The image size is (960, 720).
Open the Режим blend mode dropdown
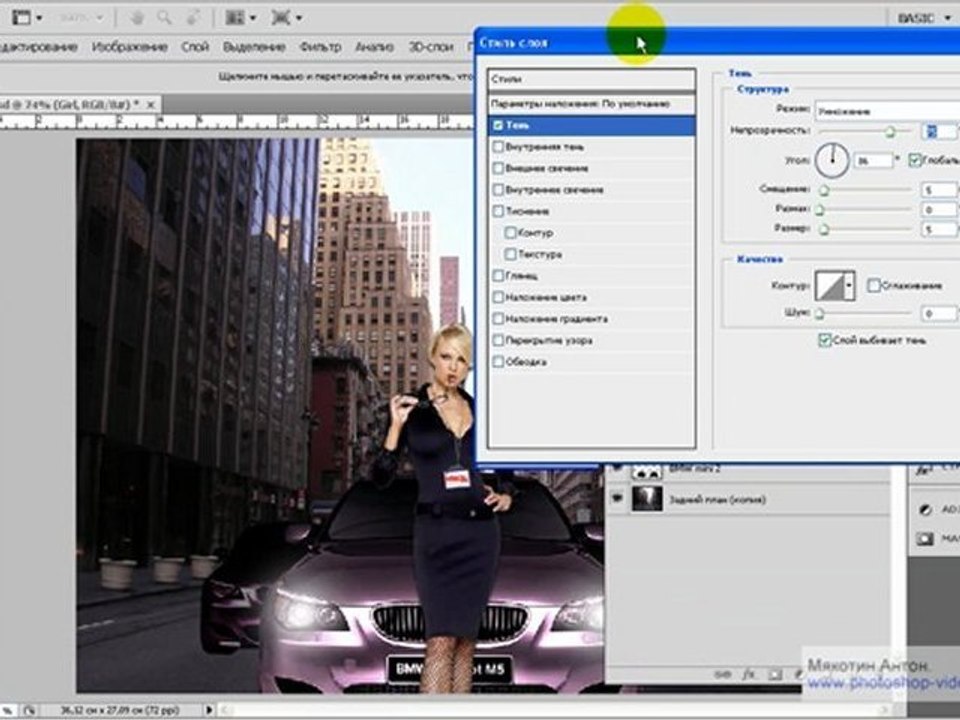point(887,111)
